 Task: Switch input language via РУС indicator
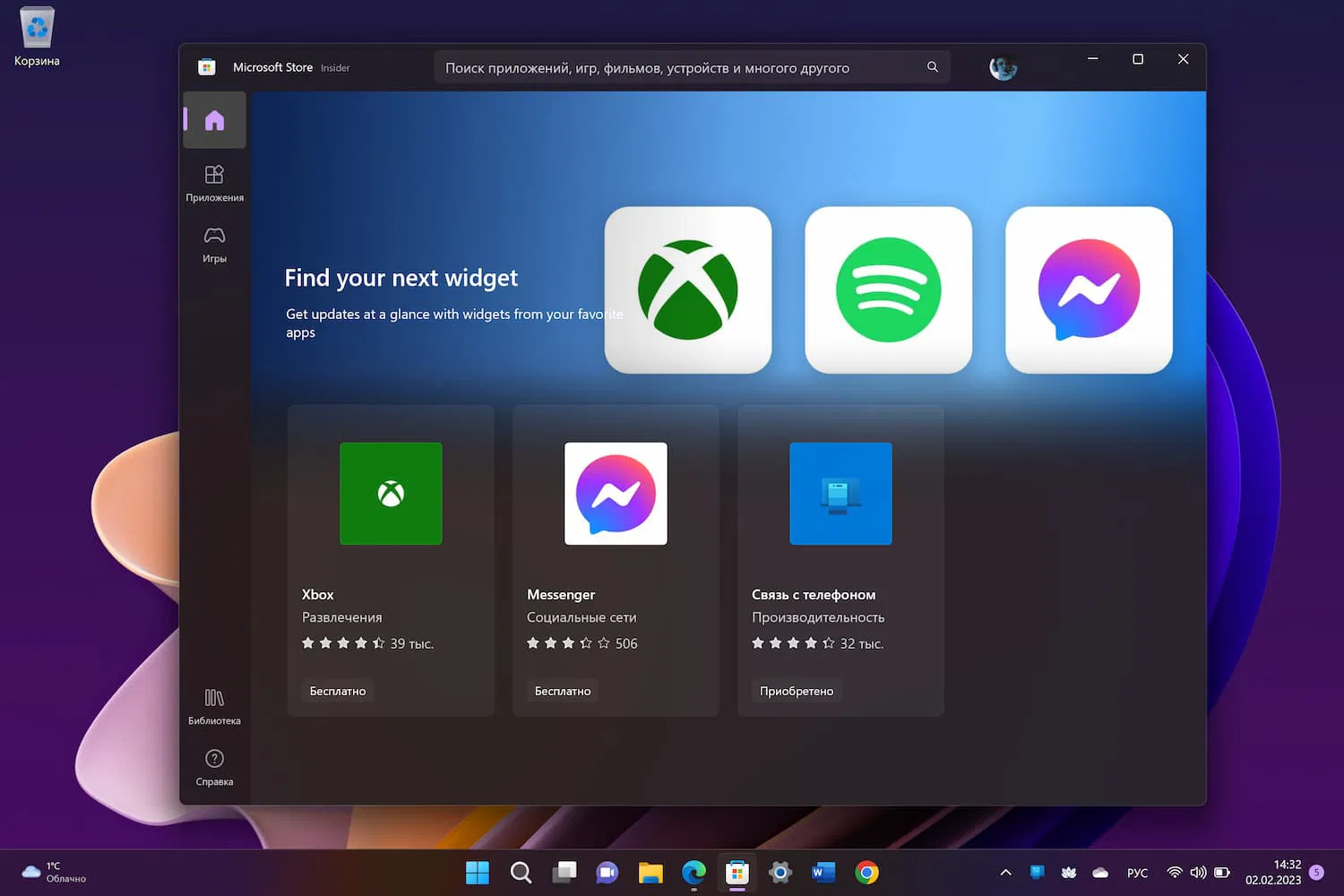pos(1137,873)
